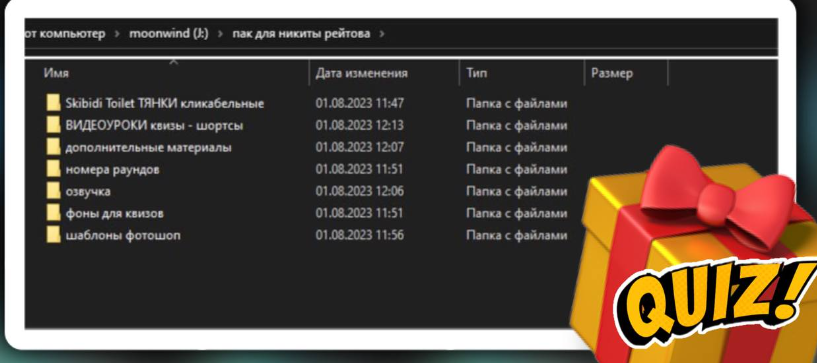
Task: Expand the chevron after пак для никиты рейтова
Action: [x=382, y=34]
